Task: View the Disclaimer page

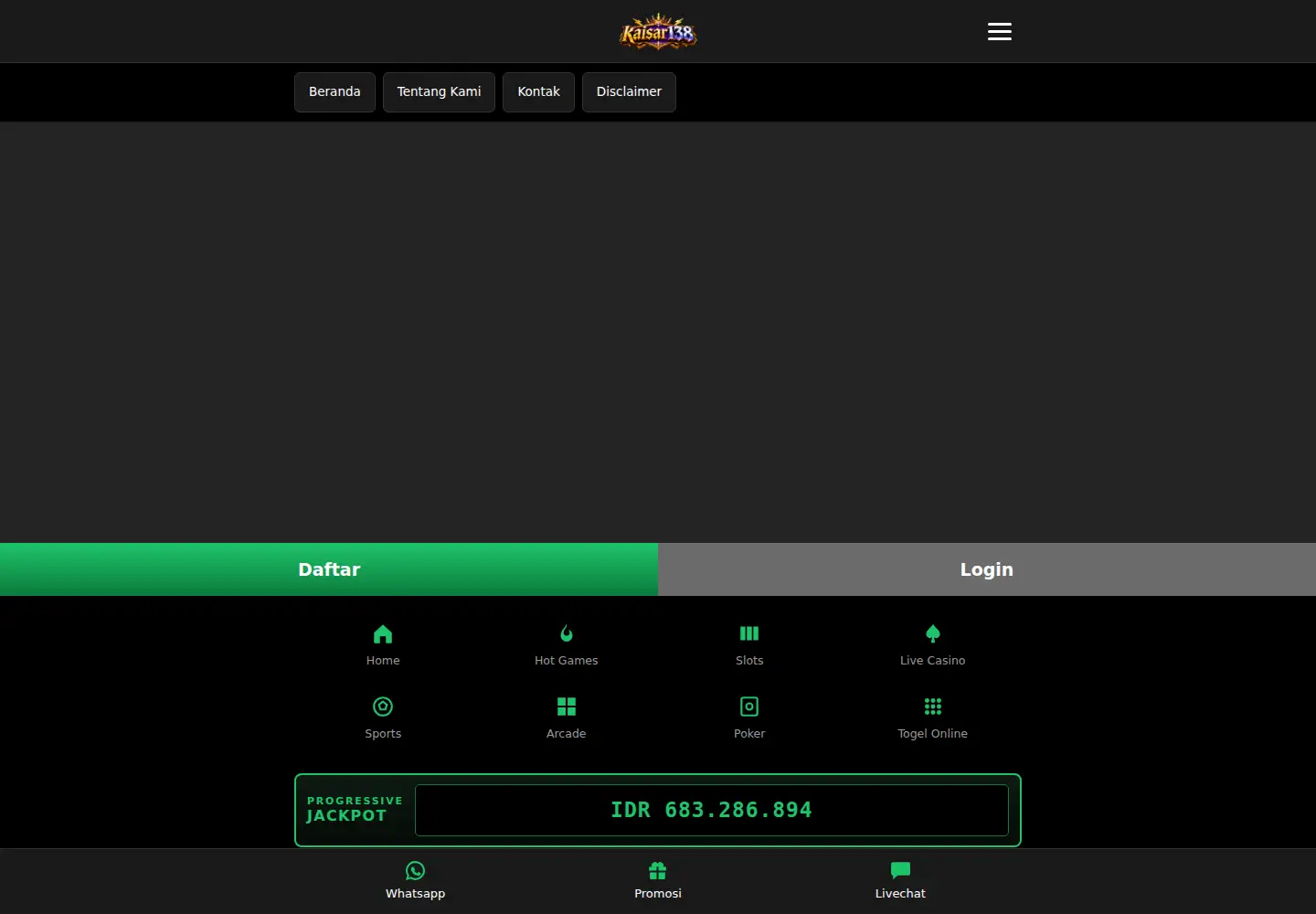Action: (x=629, y=92)
